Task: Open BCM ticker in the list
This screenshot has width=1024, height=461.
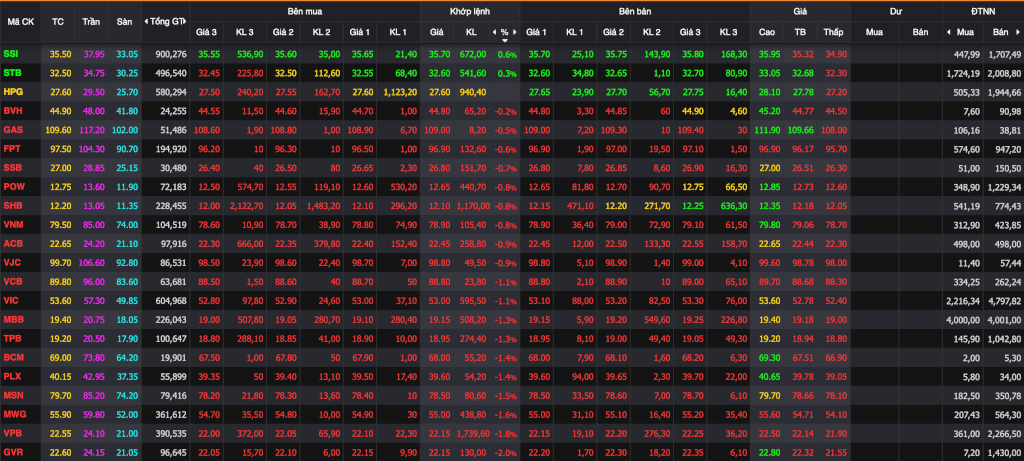Action: [12, 357]
